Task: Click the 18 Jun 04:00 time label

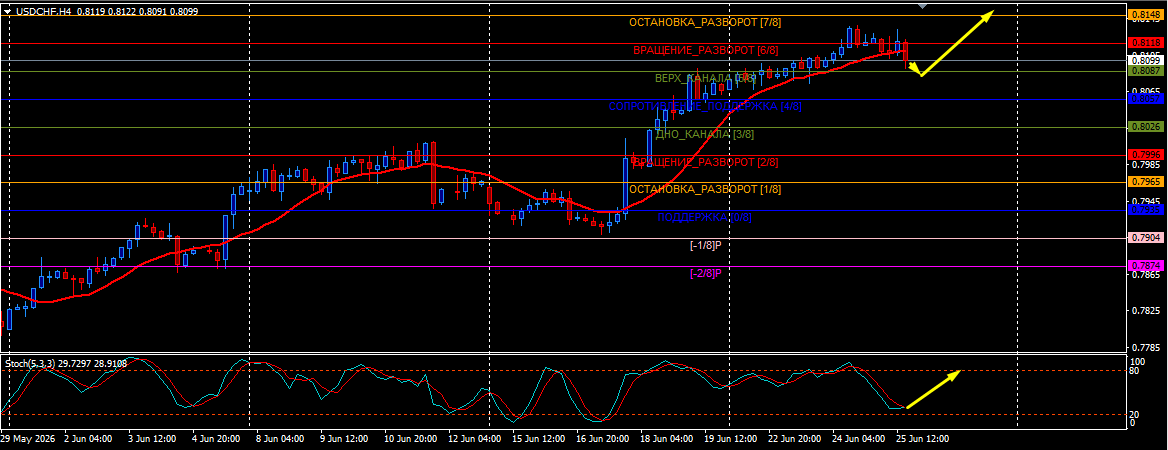Action: click(x=667, y=440)
